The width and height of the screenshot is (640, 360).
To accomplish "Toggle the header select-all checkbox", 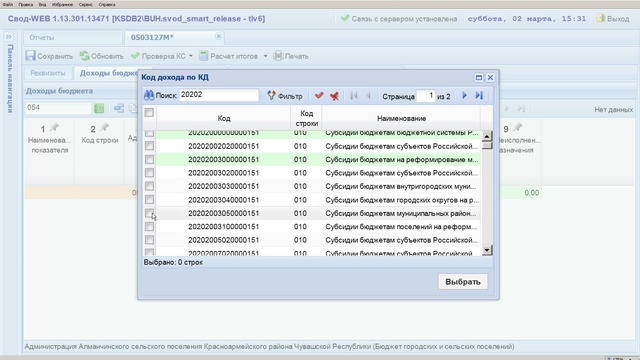I will click(149, 112).
